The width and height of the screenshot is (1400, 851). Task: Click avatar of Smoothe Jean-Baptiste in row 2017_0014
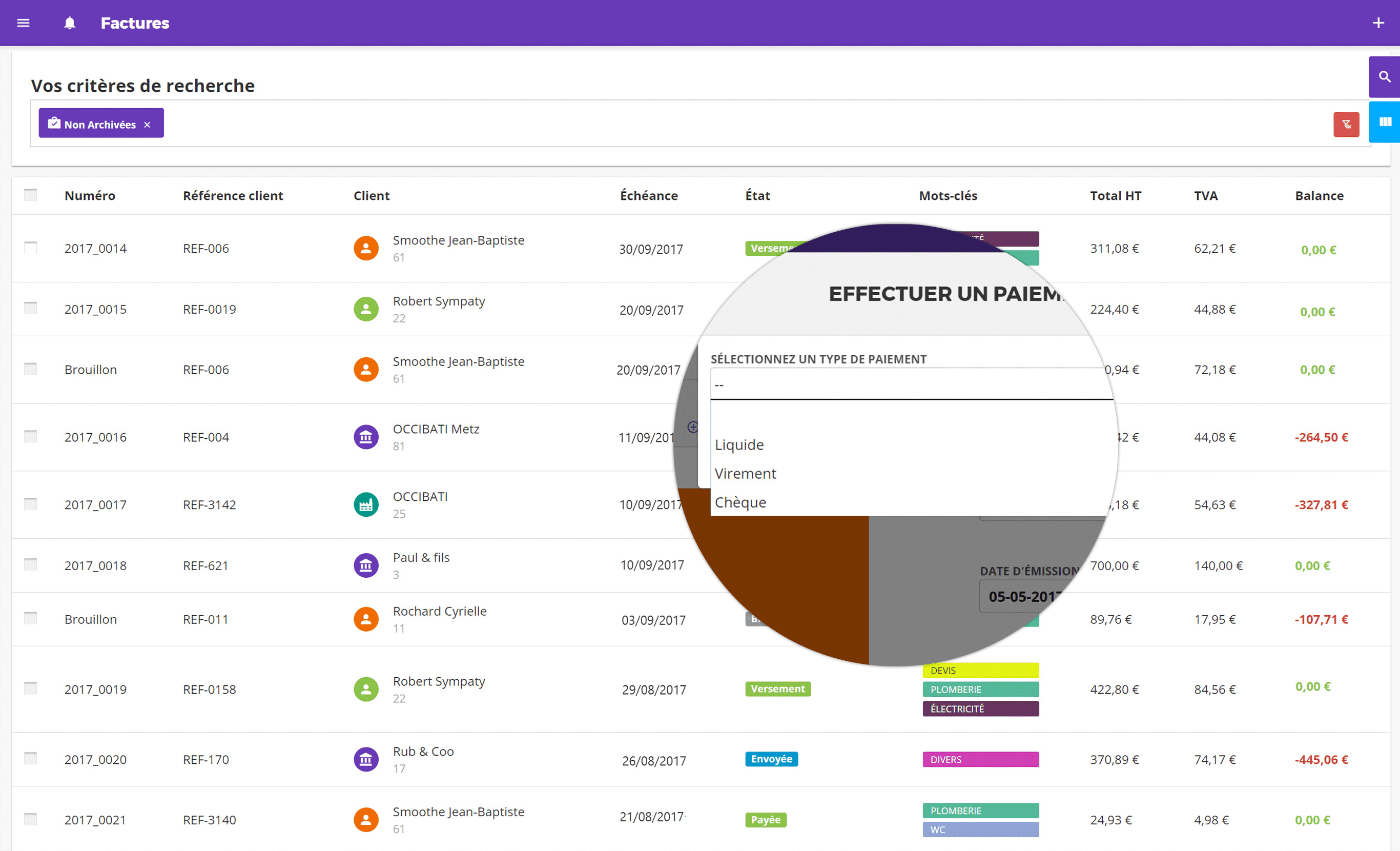pos(366,249)
